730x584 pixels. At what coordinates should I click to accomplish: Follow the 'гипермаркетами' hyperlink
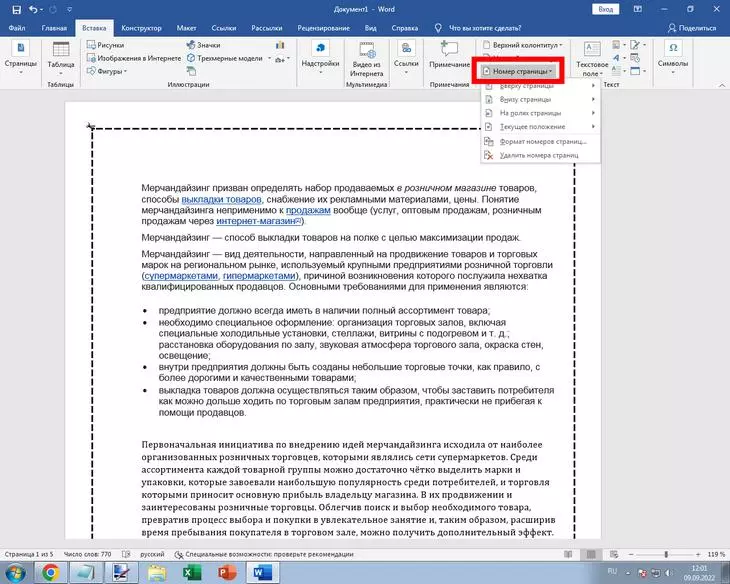[259, 276]
